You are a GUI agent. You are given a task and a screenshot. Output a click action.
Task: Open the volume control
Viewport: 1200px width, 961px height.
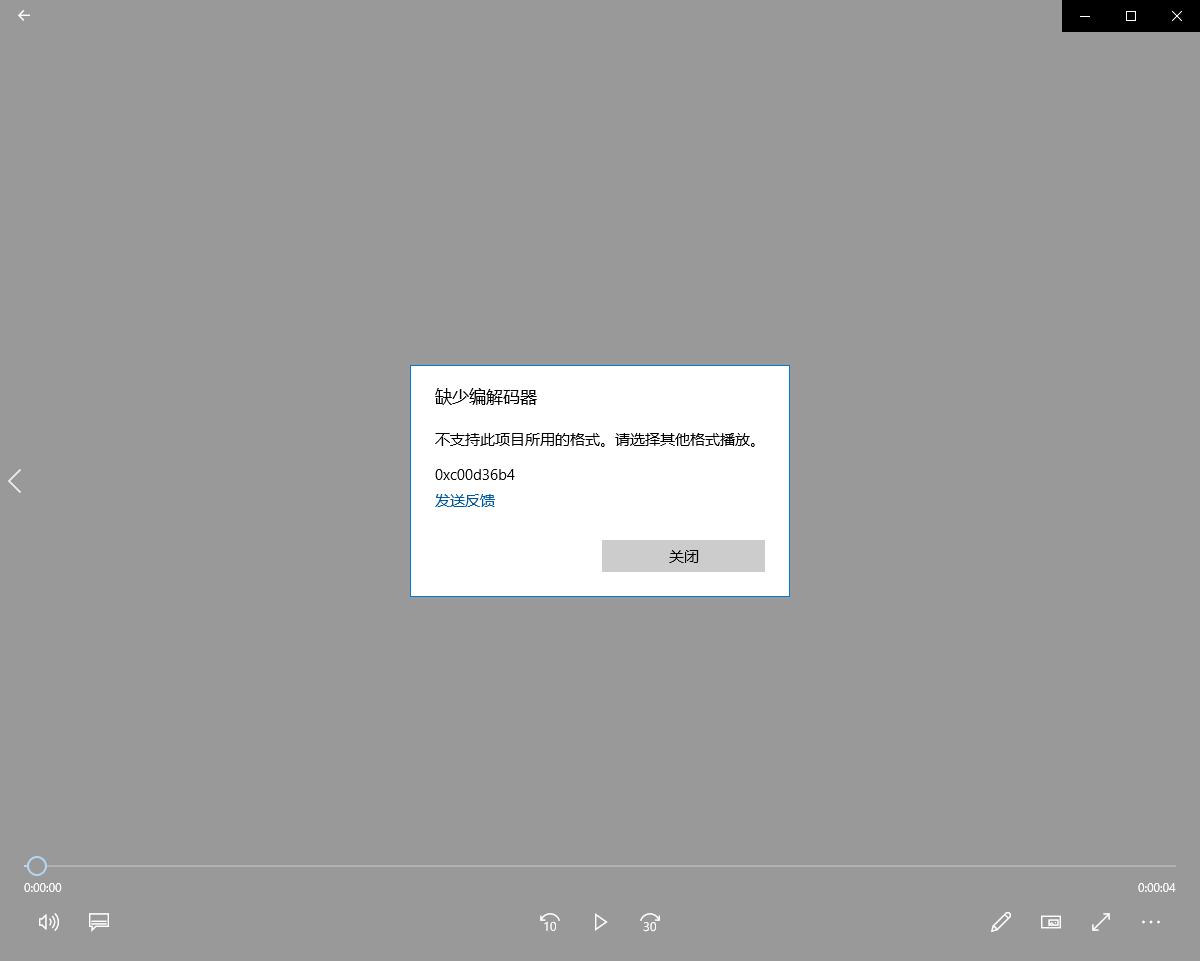tap(49, 922)
